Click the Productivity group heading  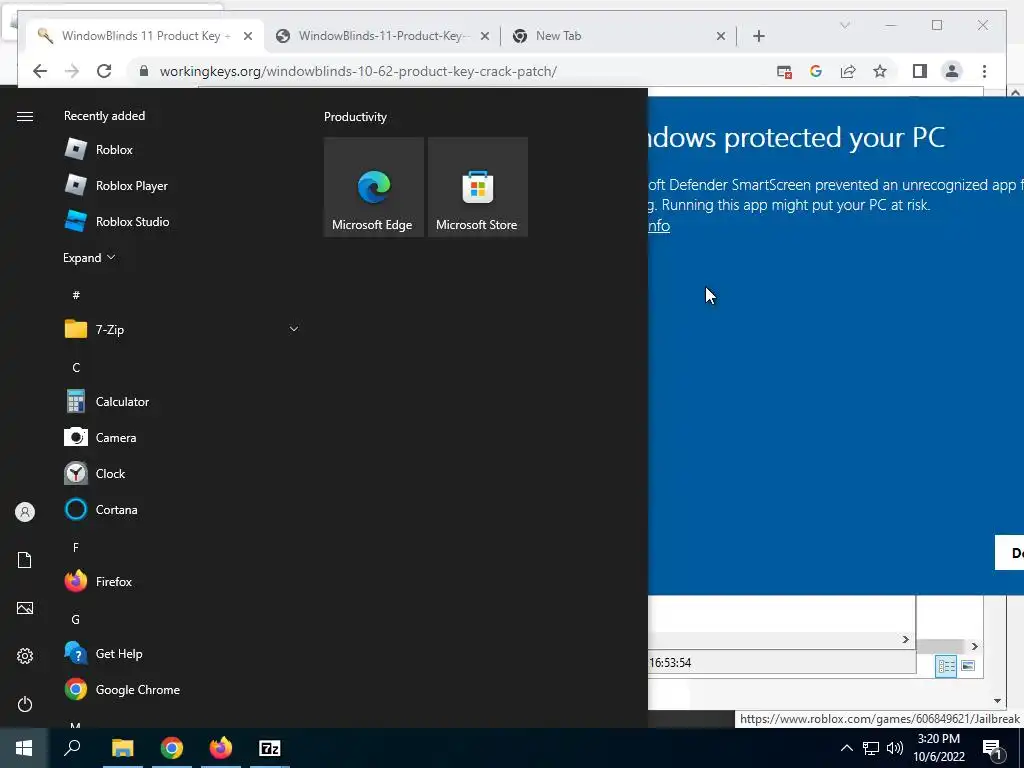coord(355,117)
